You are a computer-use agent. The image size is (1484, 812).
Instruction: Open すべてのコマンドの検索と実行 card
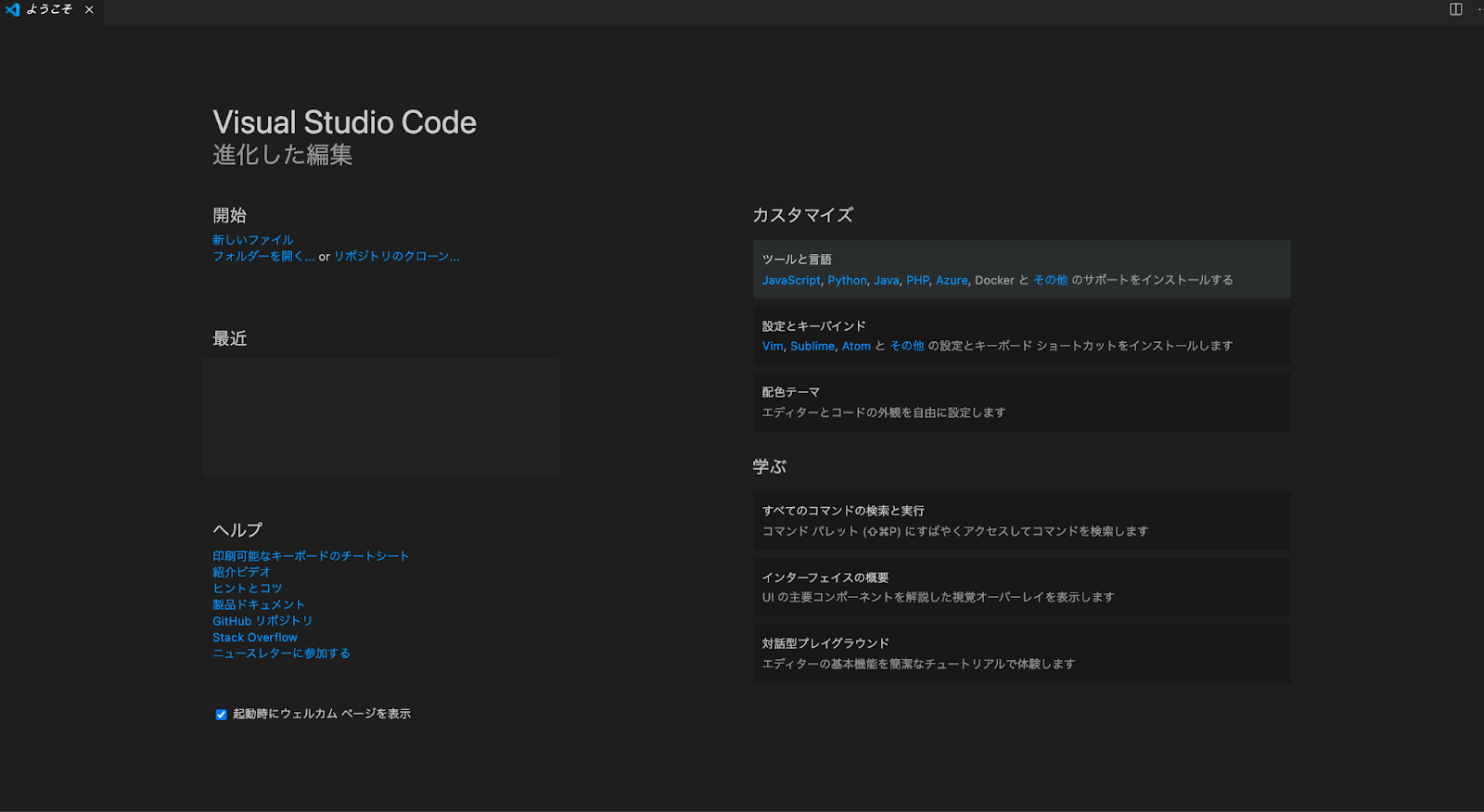1021,521
